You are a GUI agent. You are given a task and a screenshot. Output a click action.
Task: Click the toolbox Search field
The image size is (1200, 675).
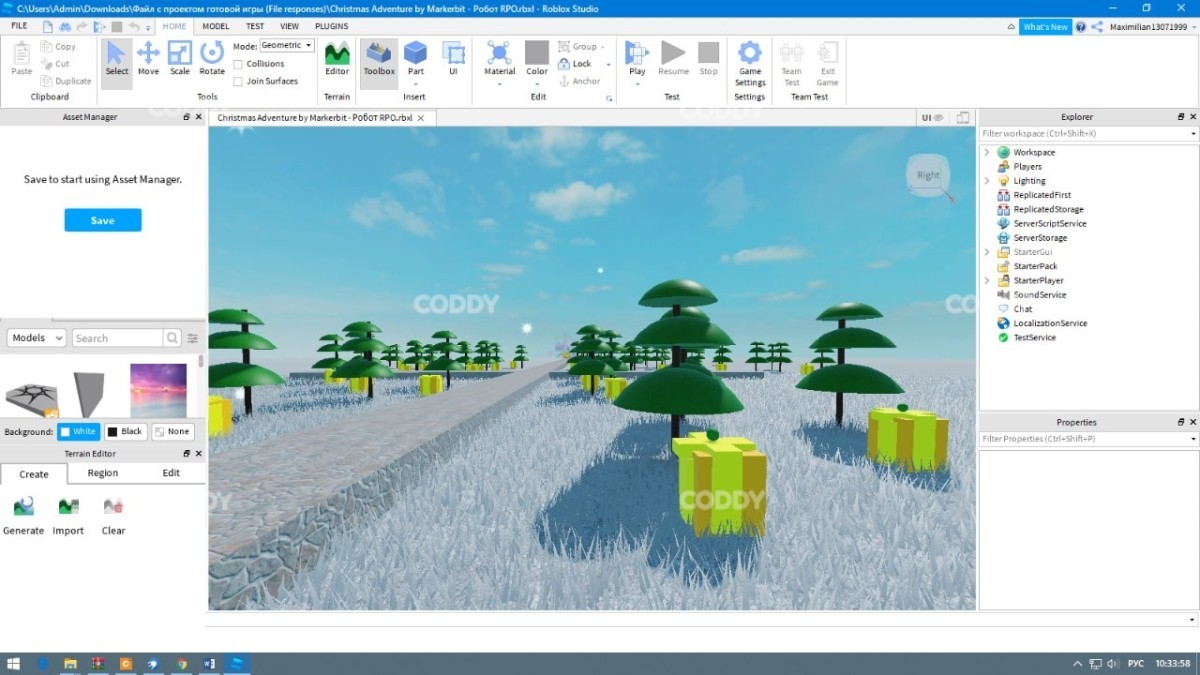(116, 338)
